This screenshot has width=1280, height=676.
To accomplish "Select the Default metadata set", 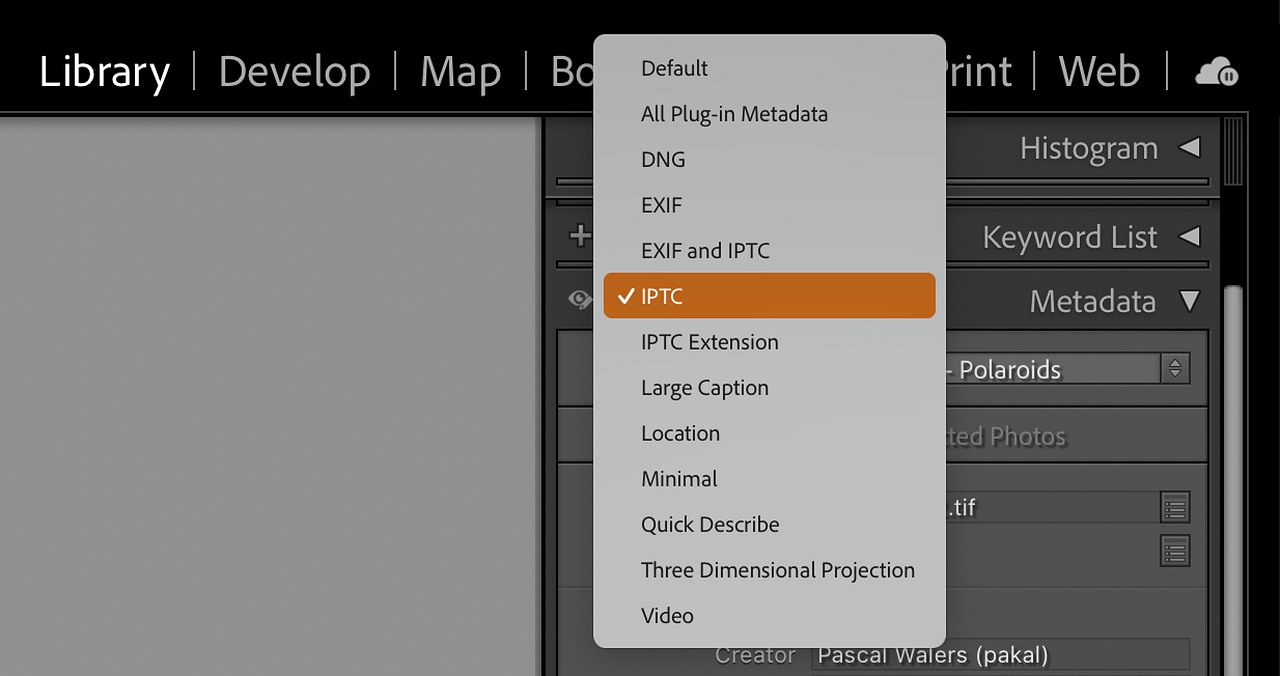I will pos(674,68).
